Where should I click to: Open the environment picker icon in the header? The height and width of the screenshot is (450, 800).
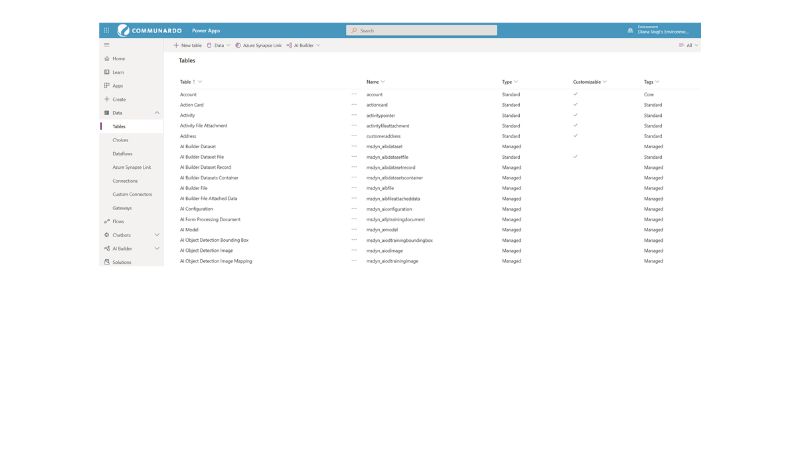coord(630,30)
